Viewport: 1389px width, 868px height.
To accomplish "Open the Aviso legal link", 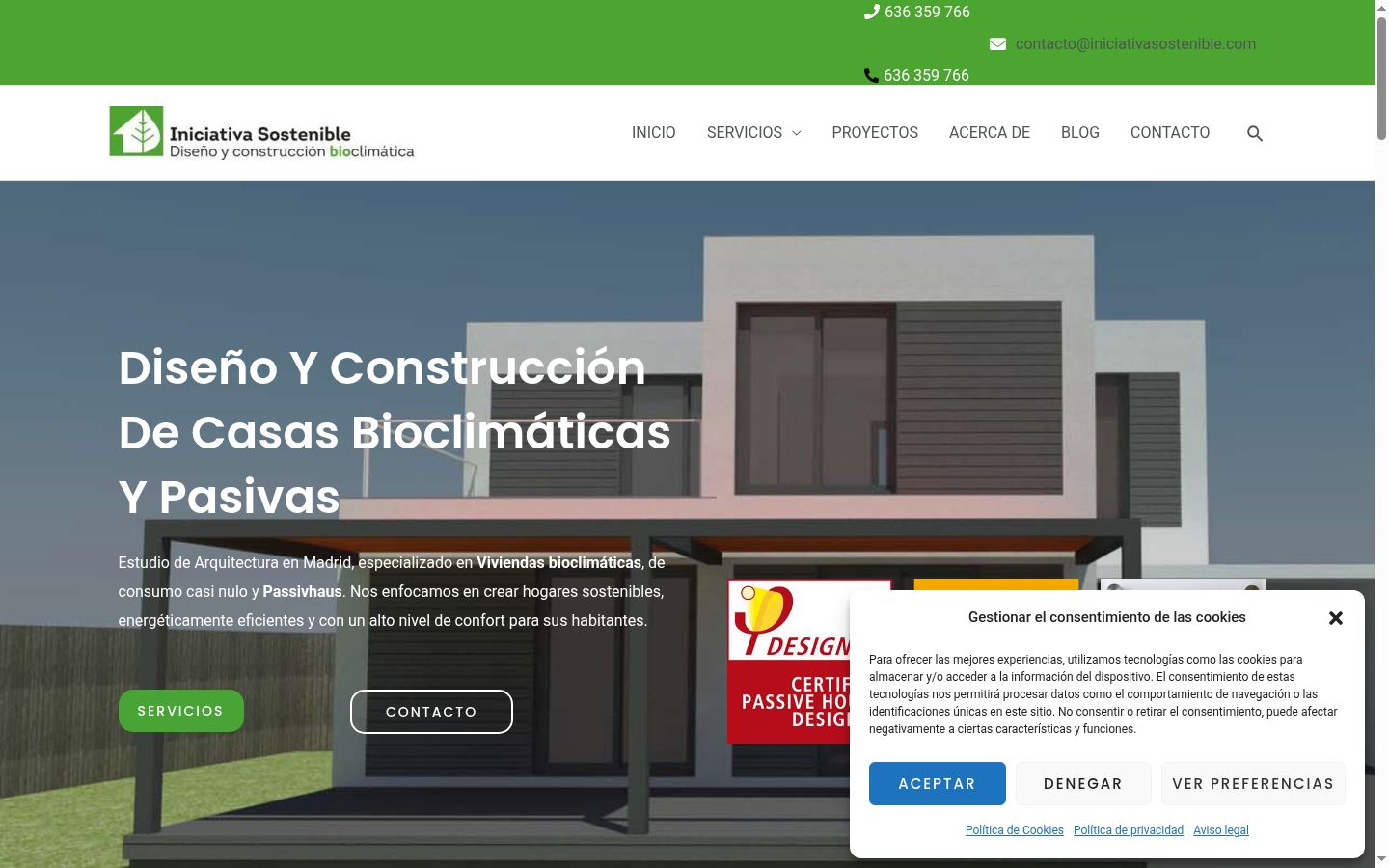I will click(x=1221, y=830).
